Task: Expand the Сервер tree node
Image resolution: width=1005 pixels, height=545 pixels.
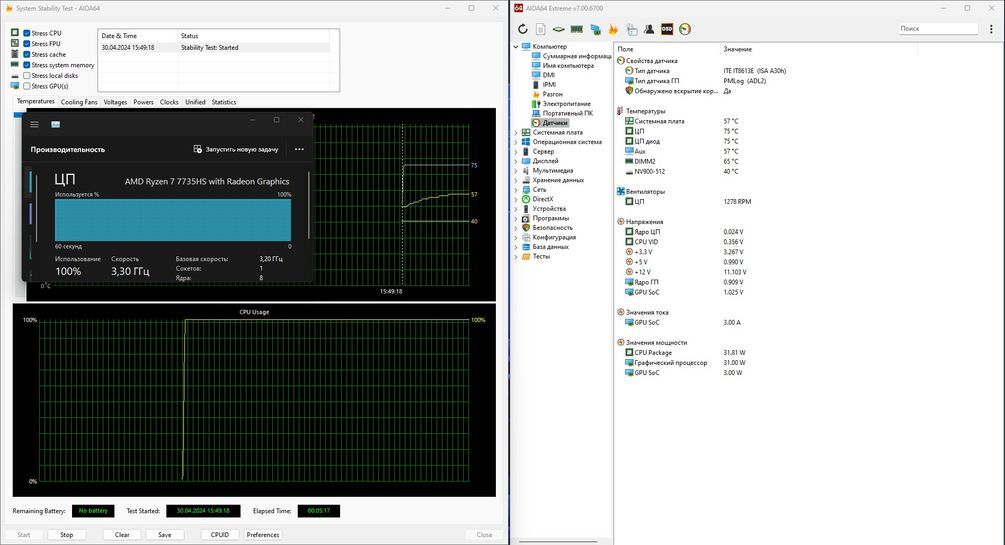Action: click(516, 151)
